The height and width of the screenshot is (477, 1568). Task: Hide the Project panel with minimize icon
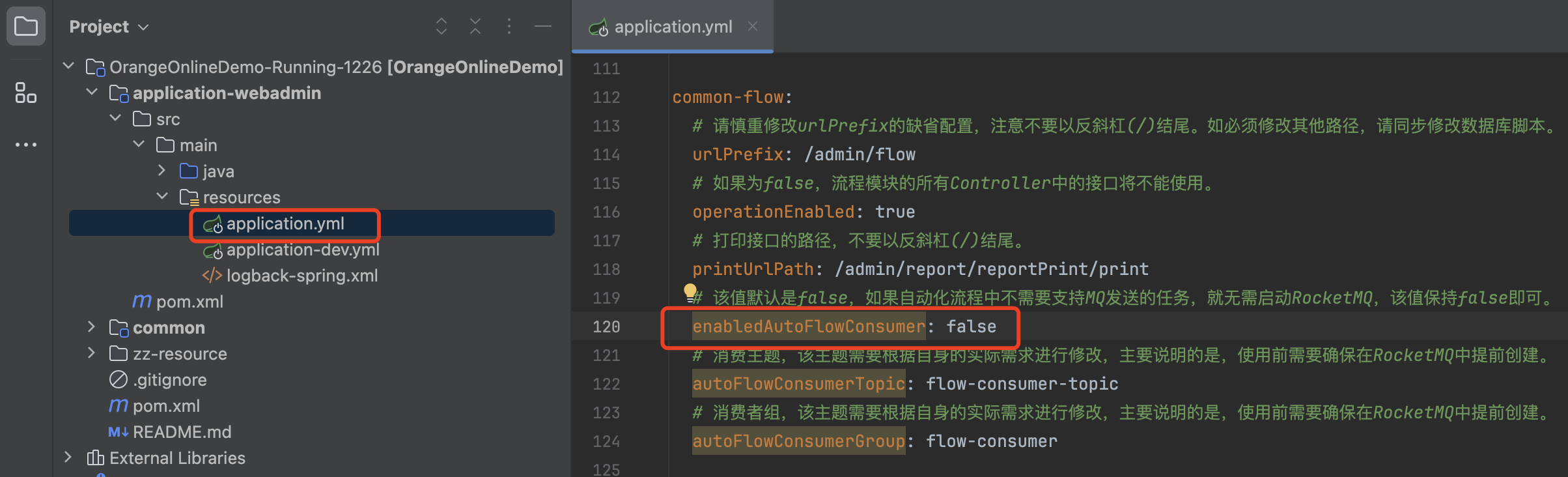tap(543, 26)
